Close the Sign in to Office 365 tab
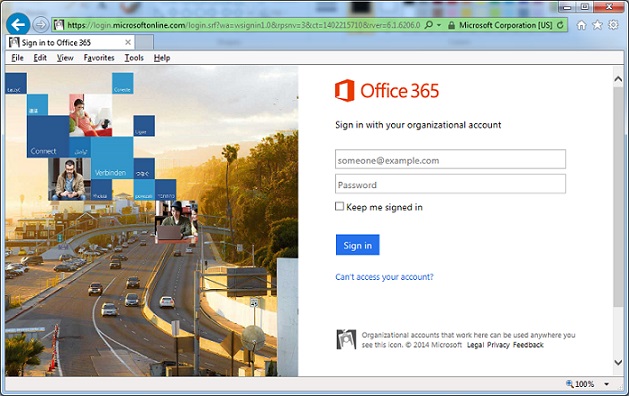The image size is (629, 396). coord(128,42)
